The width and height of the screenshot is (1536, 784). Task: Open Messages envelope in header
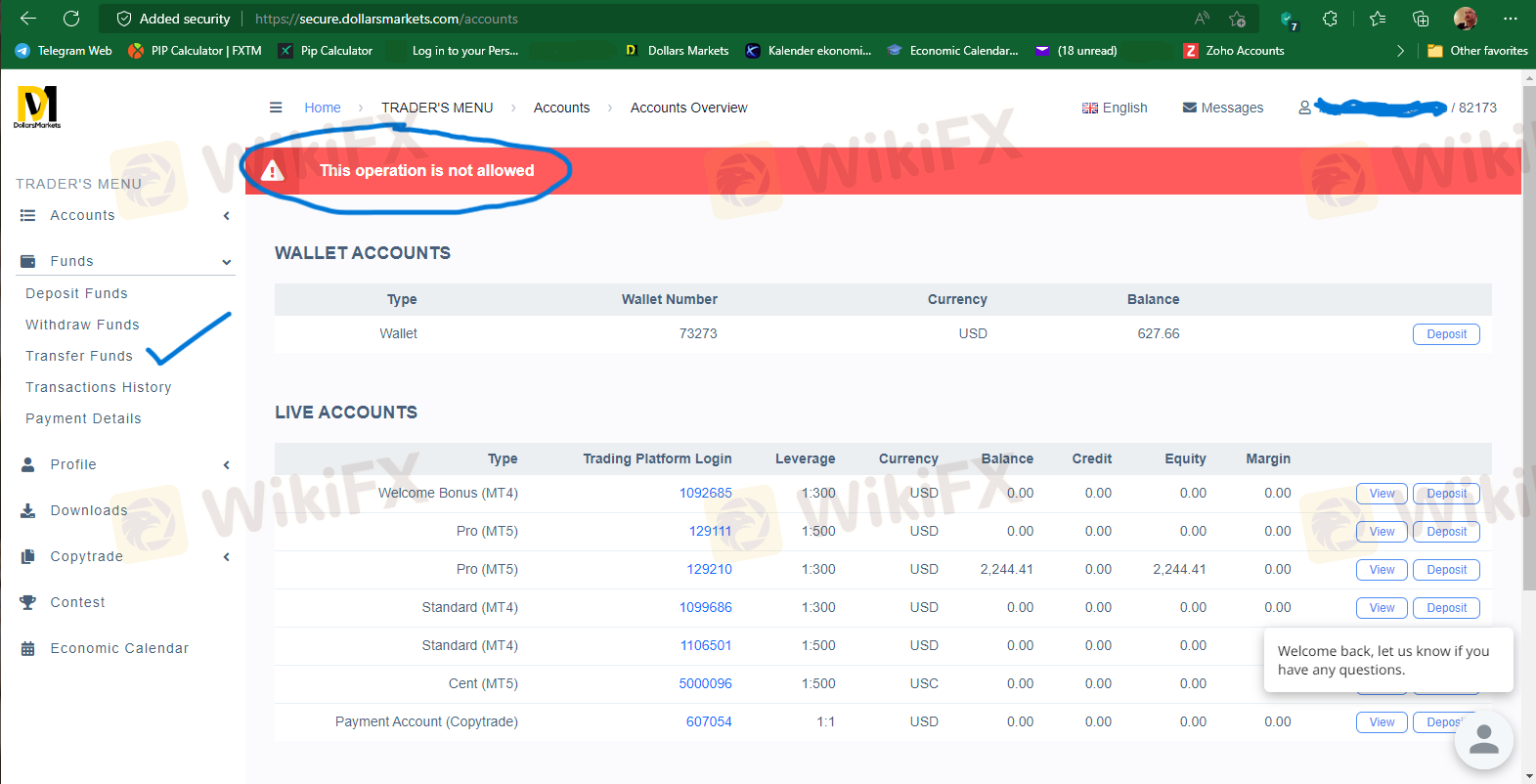tap(1222, 108)
